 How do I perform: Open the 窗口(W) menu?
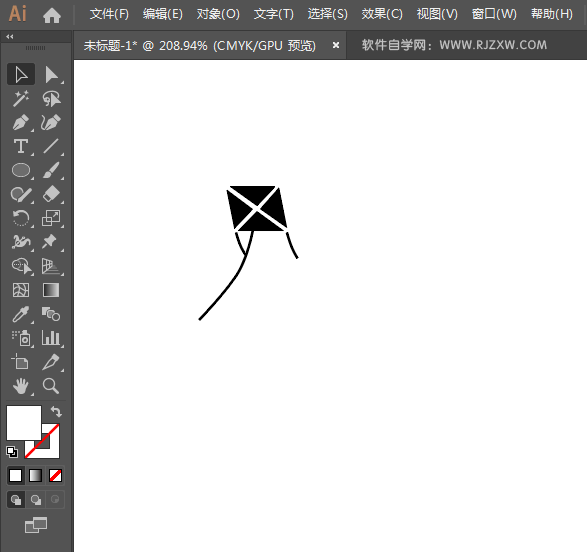click(x=494, y=14)
